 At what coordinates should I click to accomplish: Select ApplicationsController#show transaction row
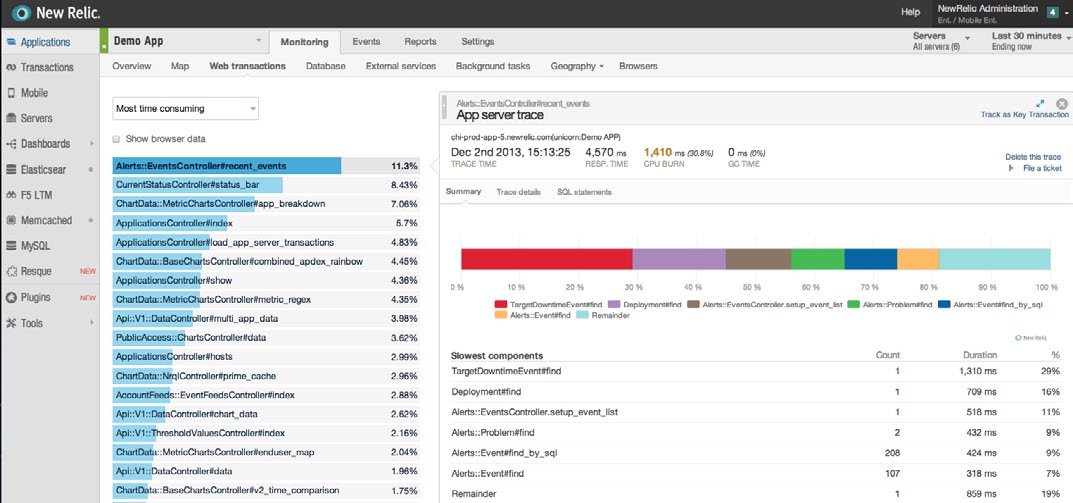266,281
